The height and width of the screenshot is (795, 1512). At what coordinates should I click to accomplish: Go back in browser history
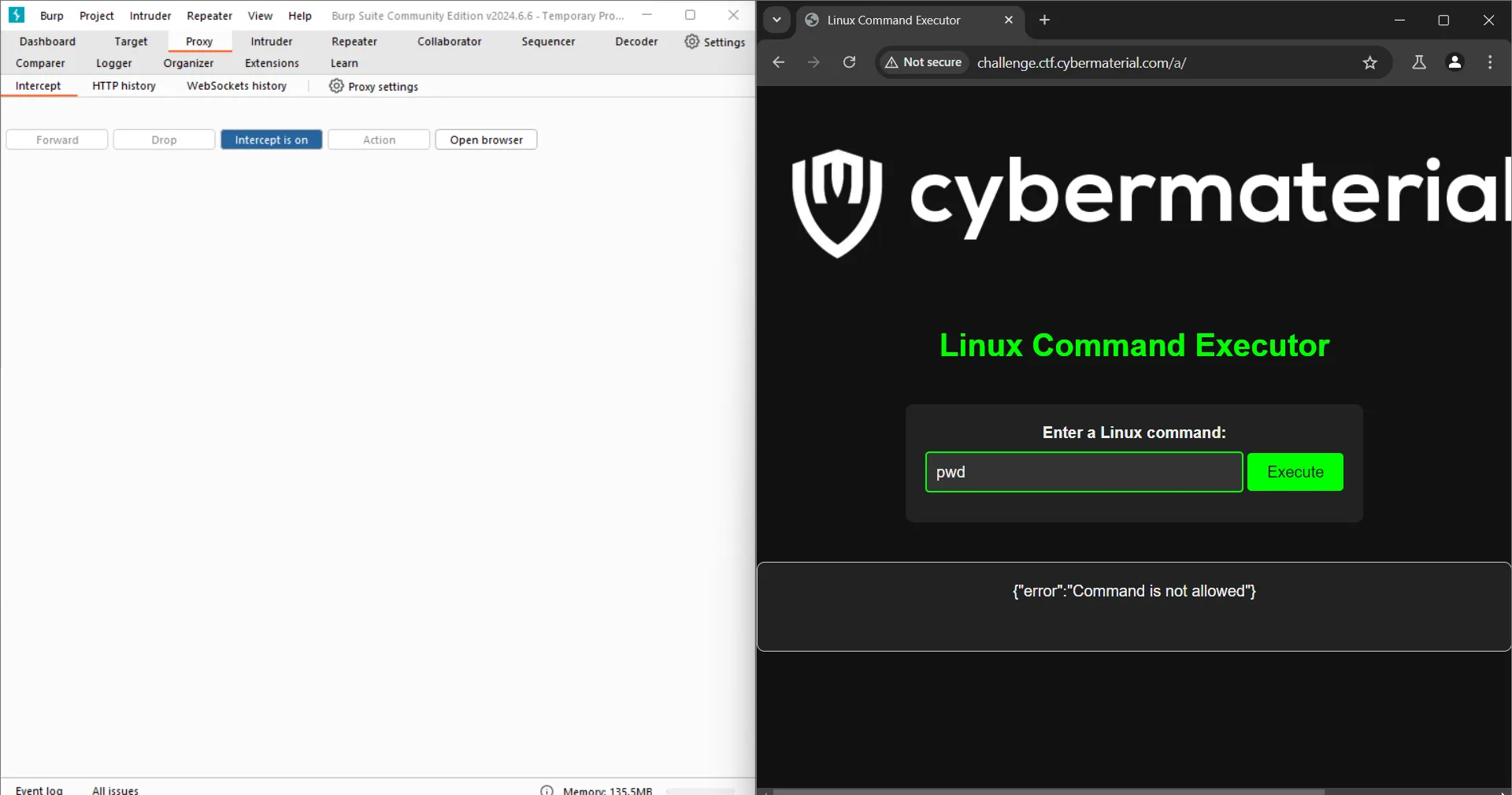[x=778, y=62]
